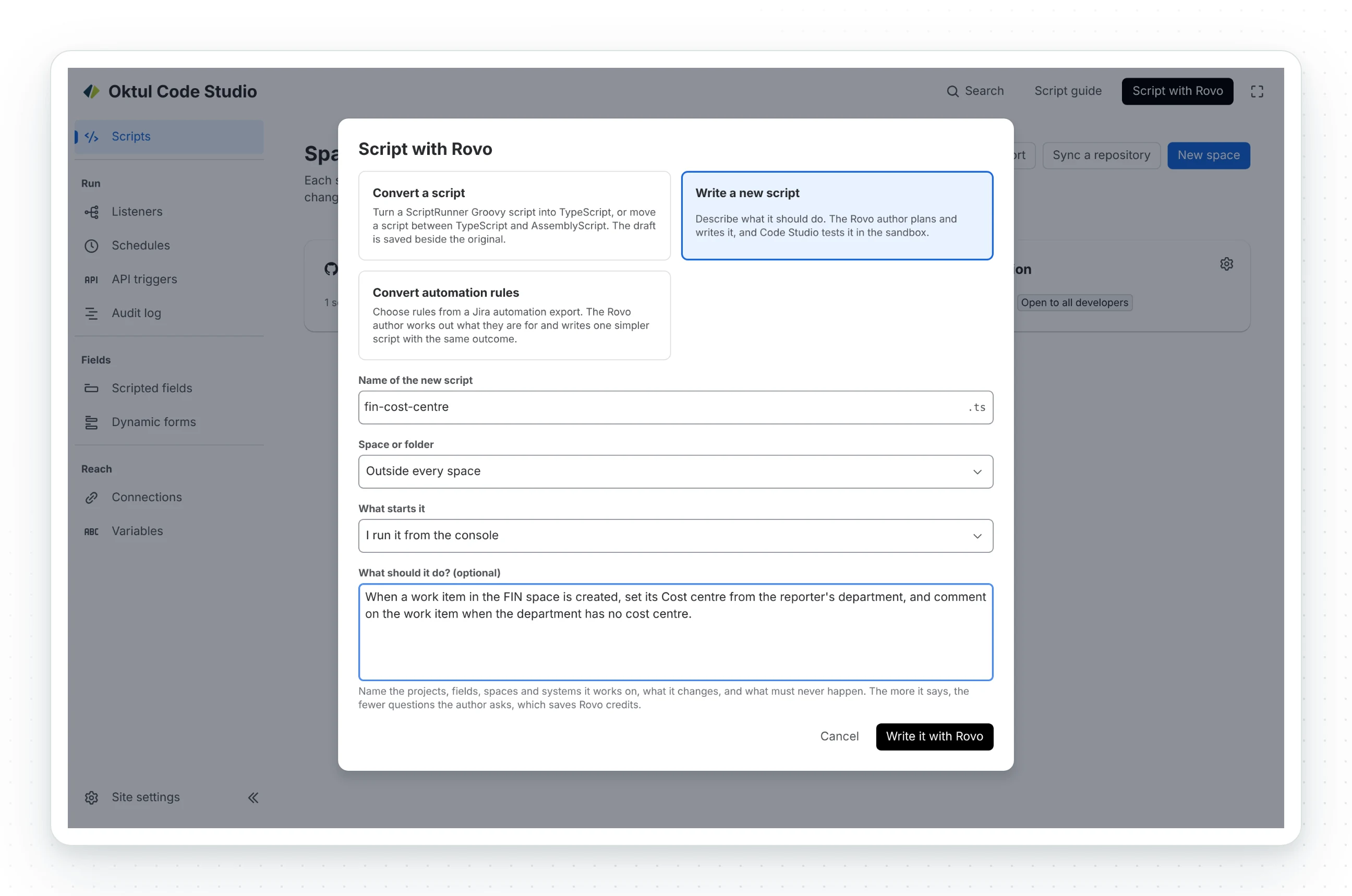The height and width of the screenshot is (896, 1352).
Task: Click the API triggers icon
Action: 91,280
